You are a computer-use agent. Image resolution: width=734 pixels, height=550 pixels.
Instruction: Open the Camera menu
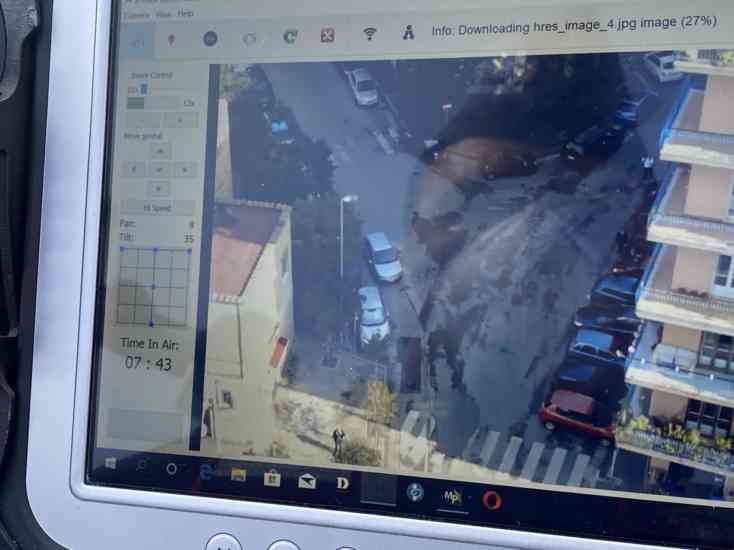click(137, 15)
